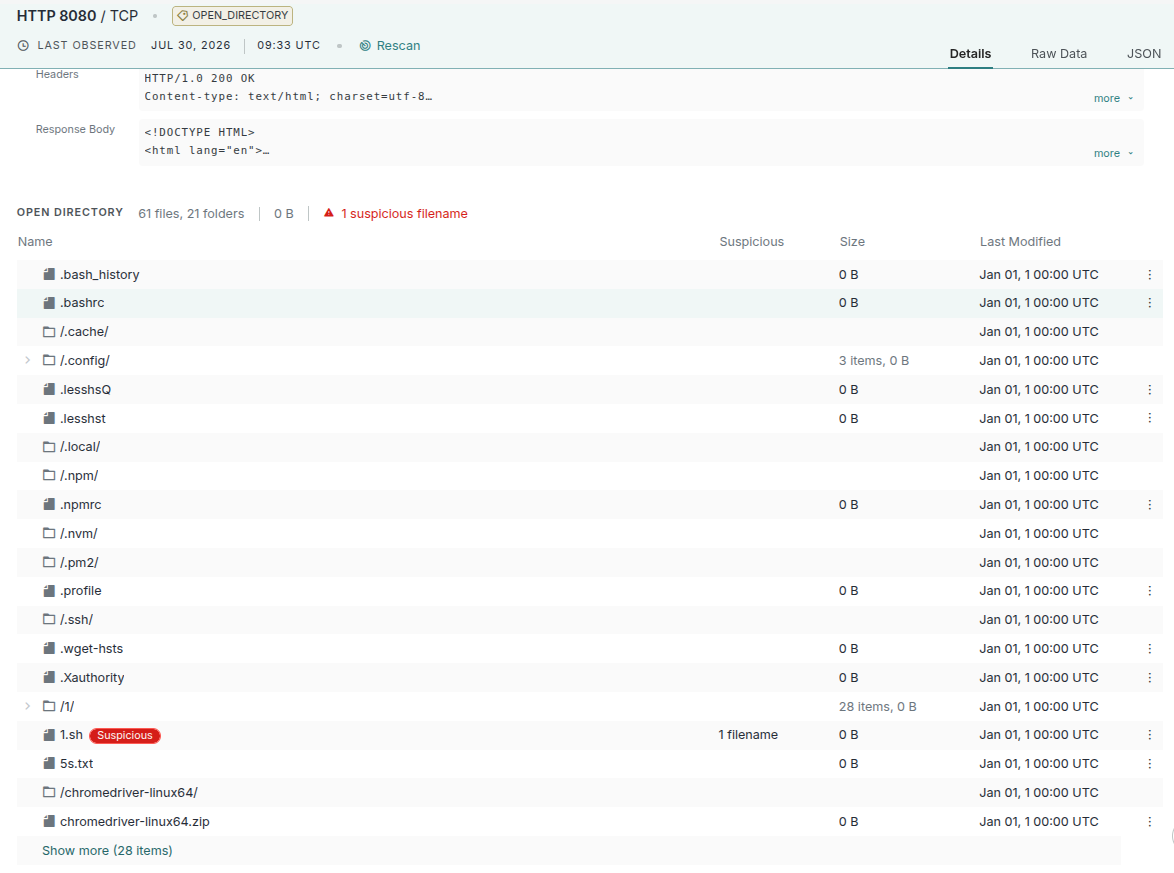1174x873 pixels.
Task: Click the '1 filename' cell in 1.sh row
Action: coord(748,734)
